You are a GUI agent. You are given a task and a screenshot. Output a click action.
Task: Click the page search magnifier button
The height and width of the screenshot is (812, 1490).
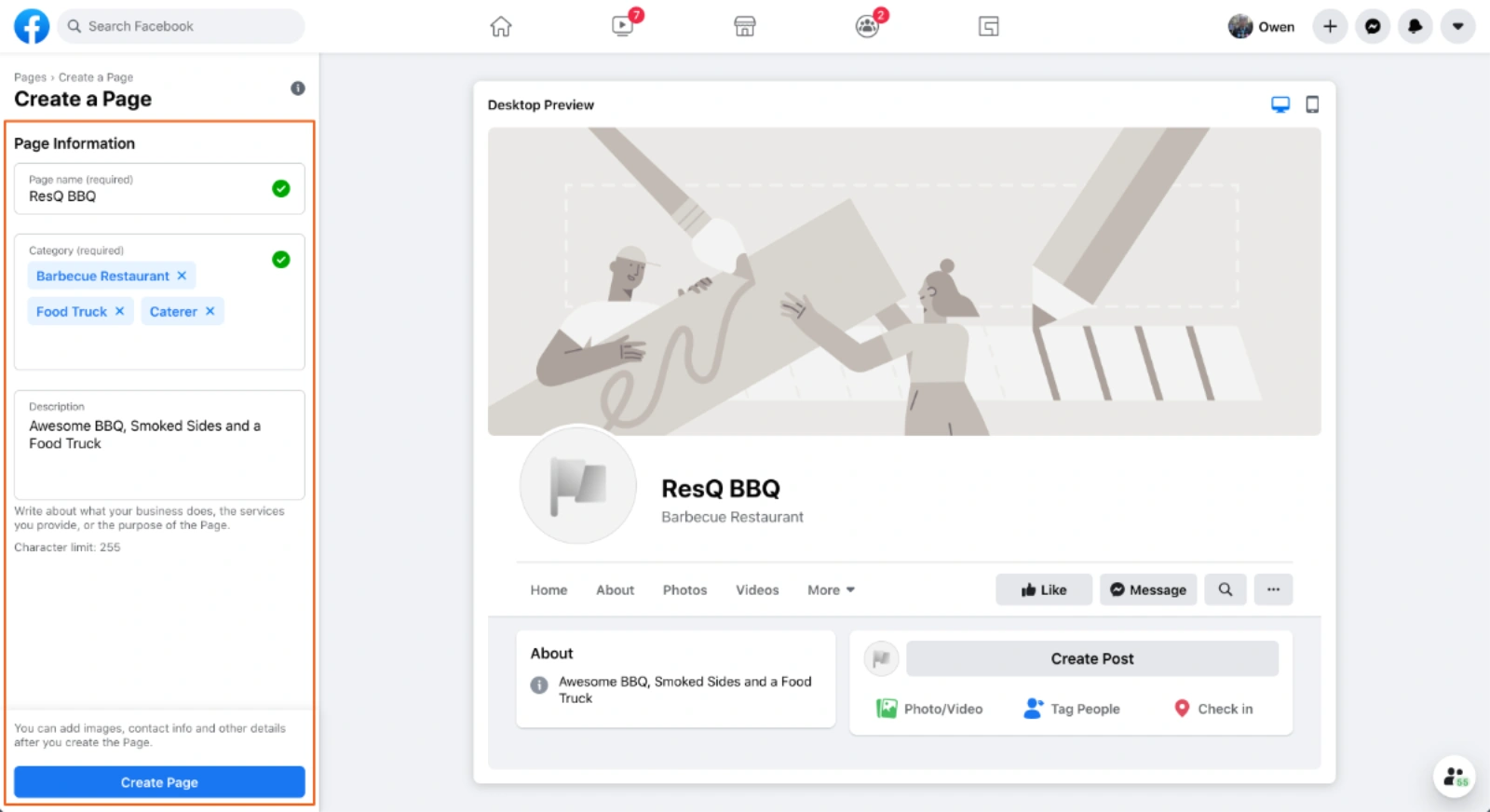(1226, 589)
